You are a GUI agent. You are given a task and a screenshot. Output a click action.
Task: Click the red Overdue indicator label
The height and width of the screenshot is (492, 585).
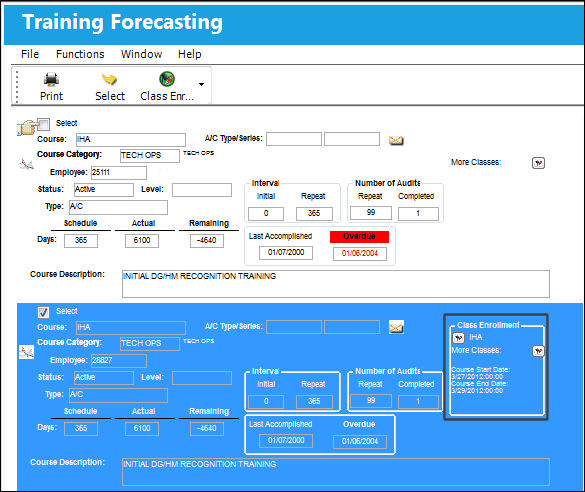(x=359, y=236)
